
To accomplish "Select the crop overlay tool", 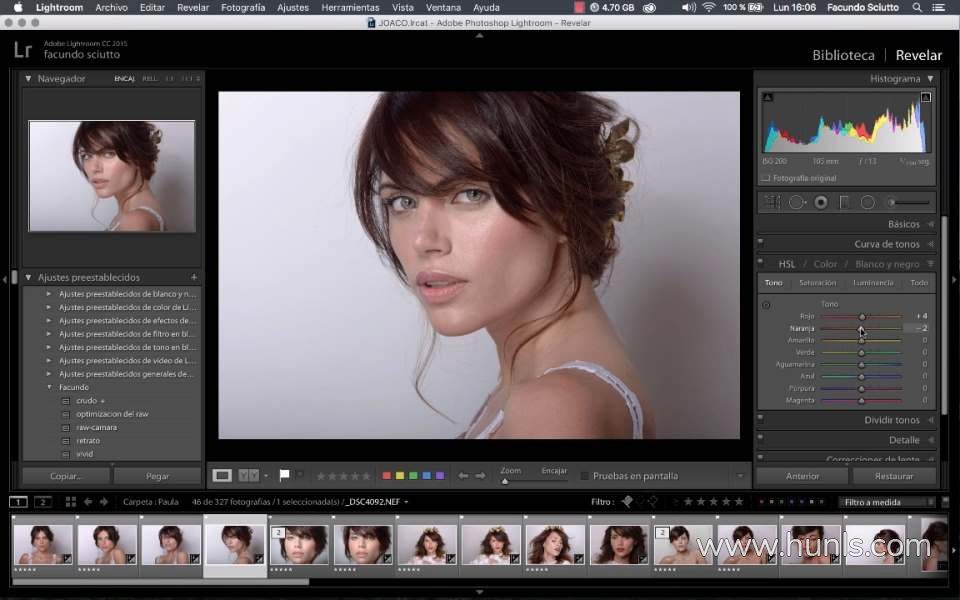I will (x=773, y=202).
